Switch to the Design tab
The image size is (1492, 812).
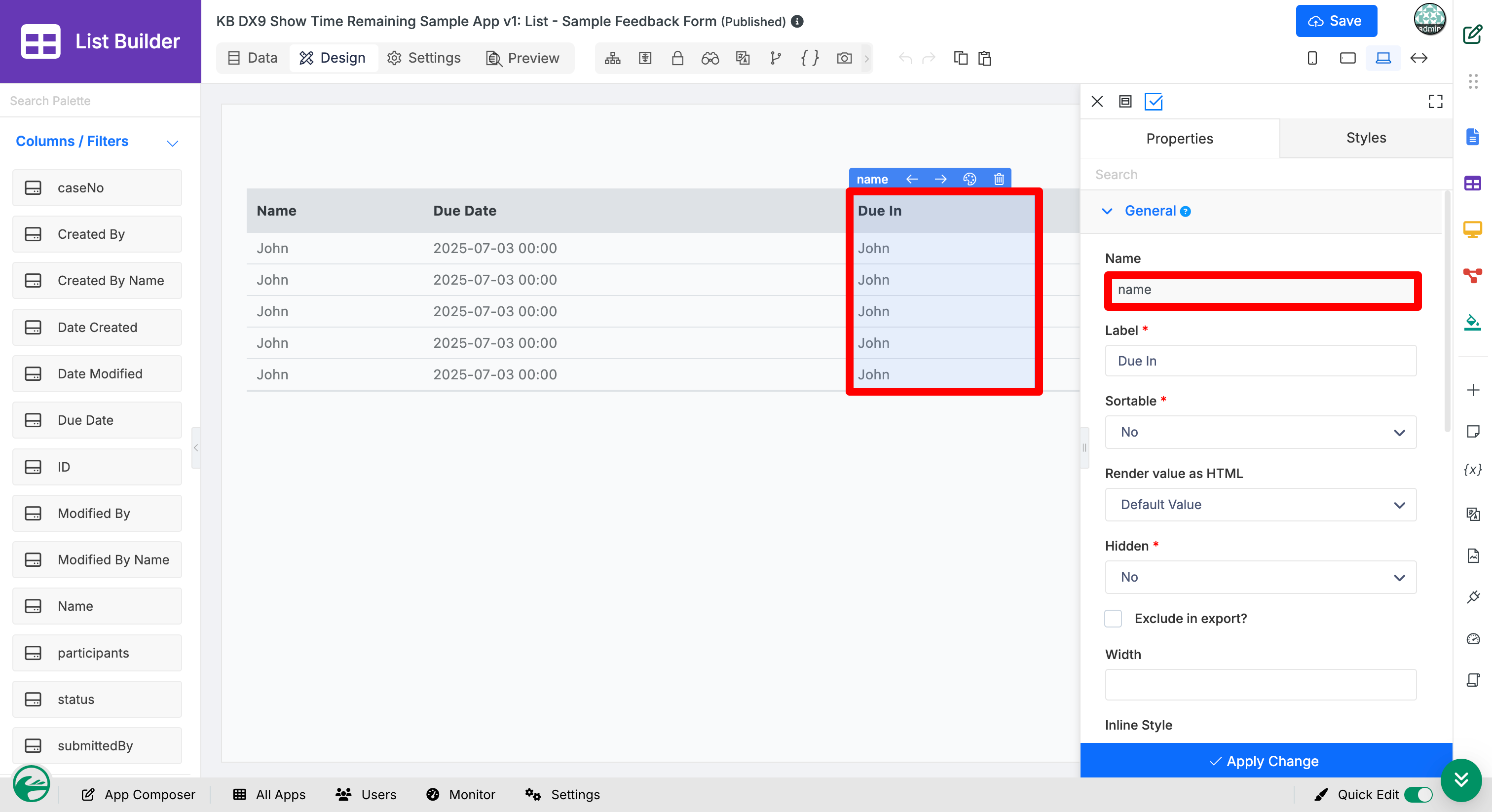pyautogui.click(x=333, y=58)
